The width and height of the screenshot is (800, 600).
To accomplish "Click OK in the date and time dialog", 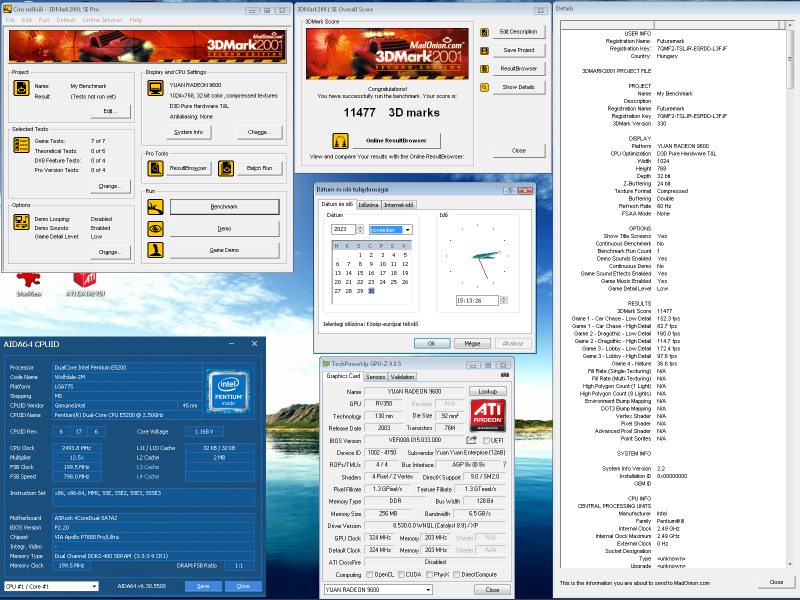I will coord(432,343).
